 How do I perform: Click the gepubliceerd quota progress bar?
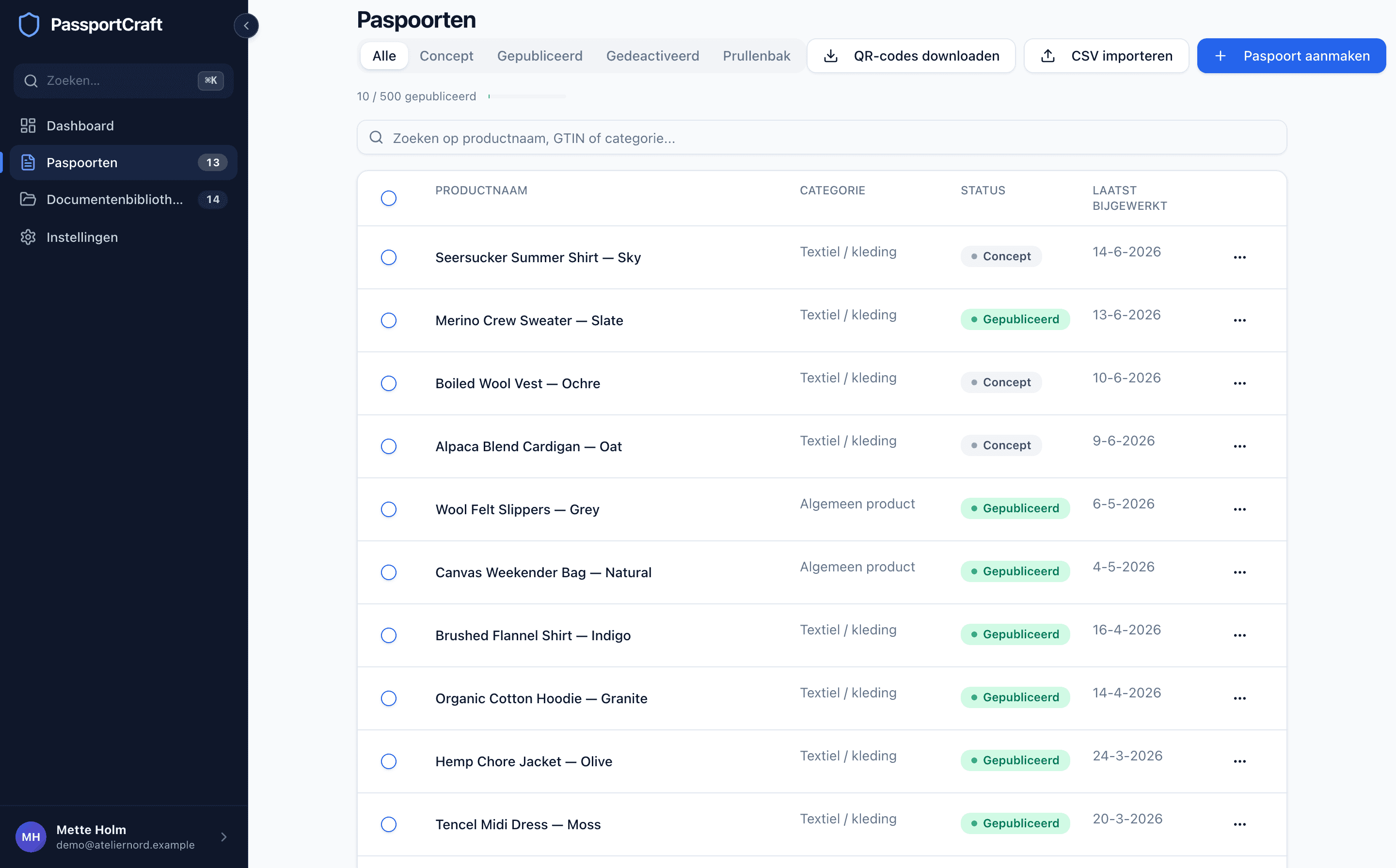527,96
